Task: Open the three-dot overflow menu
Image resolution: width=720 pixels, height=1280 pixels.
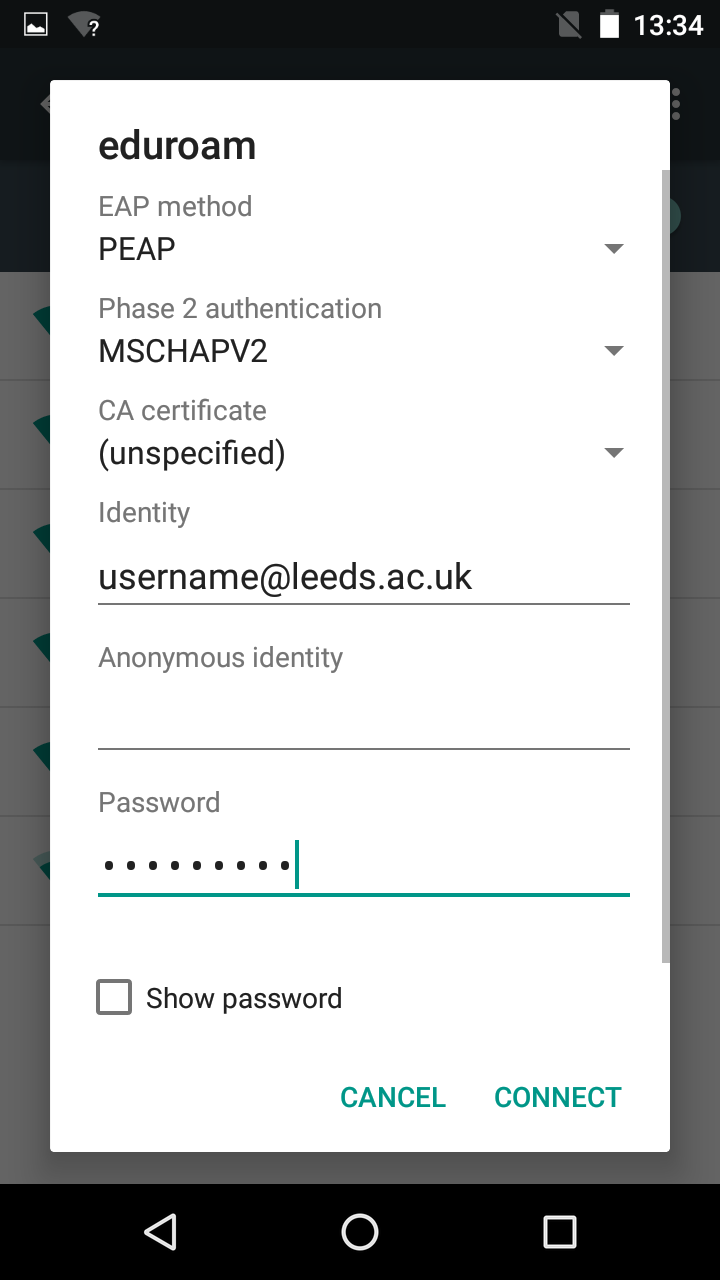Action: tap(677, 103)
